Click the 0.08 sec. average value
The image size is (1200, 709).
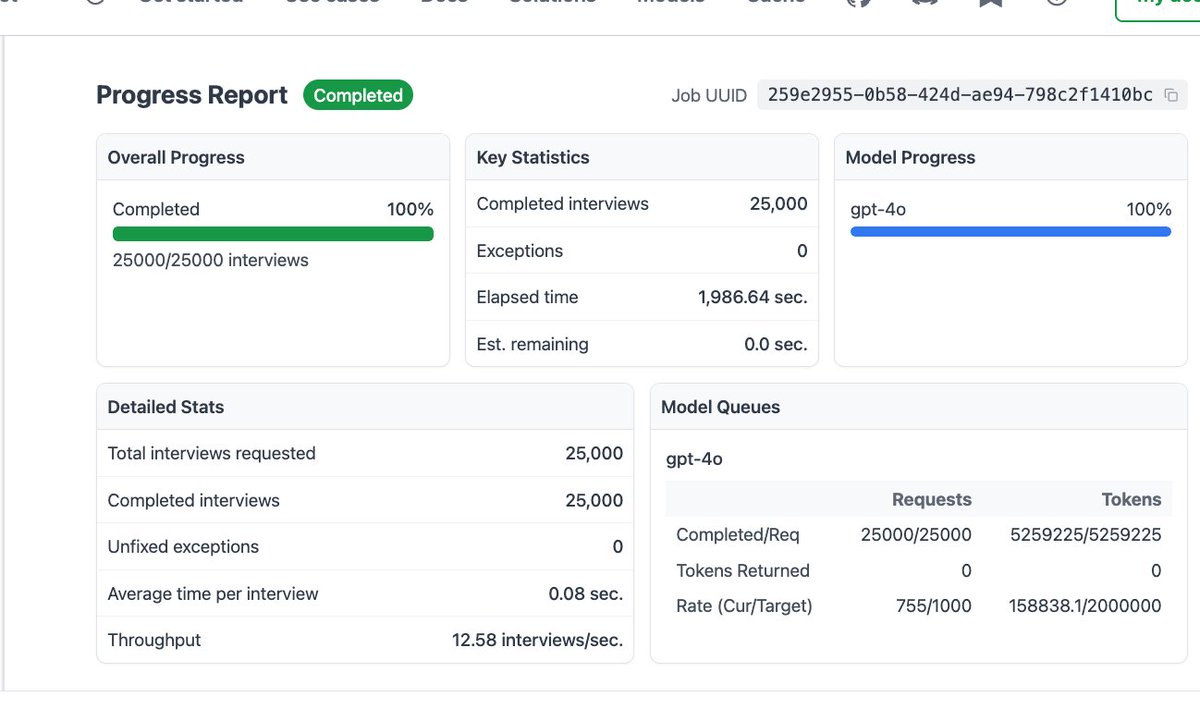tap(585, 593)
